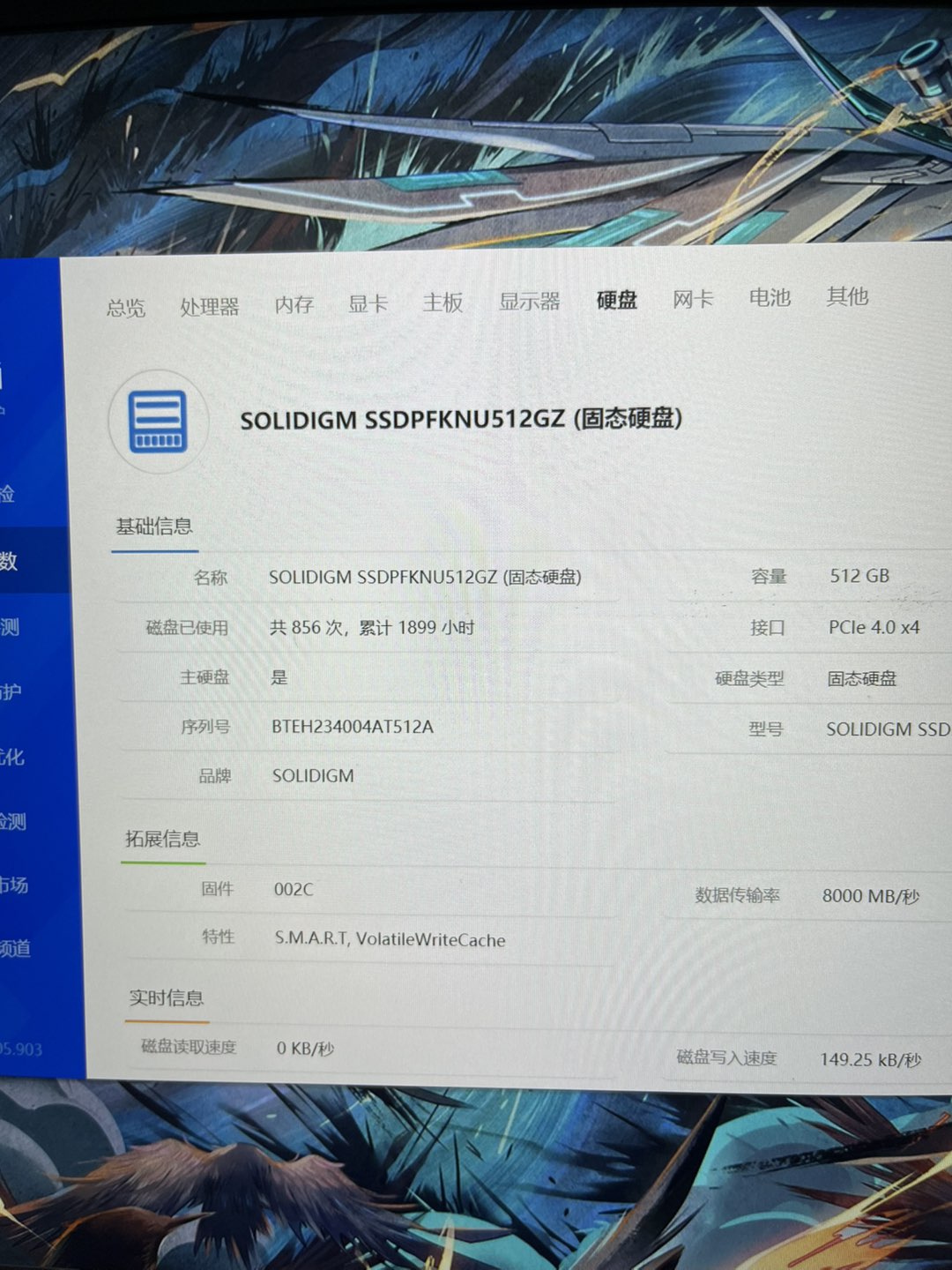Select the firmware version 002C
Viewport: 952px width, 1270px height.
[x=294, y=889]
